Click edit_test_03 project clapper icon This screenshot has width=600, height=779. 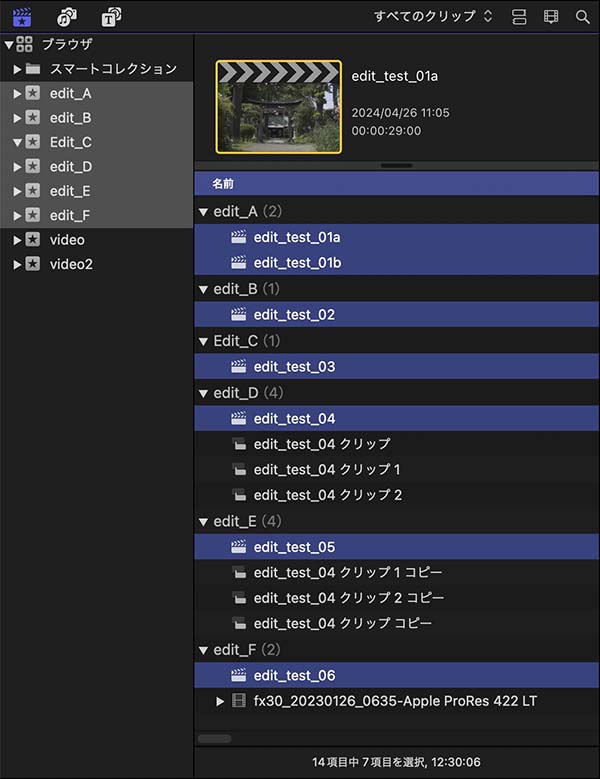click(x=238, y=366)
